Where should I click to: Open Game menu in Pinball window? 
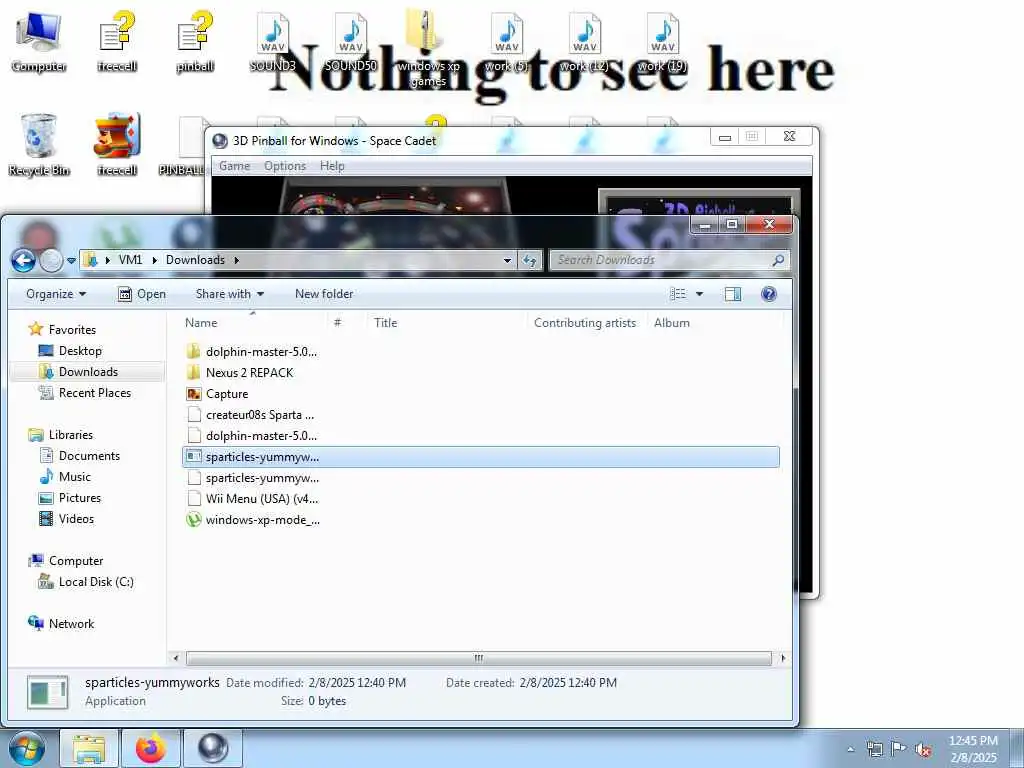click(x=234, y=166)
